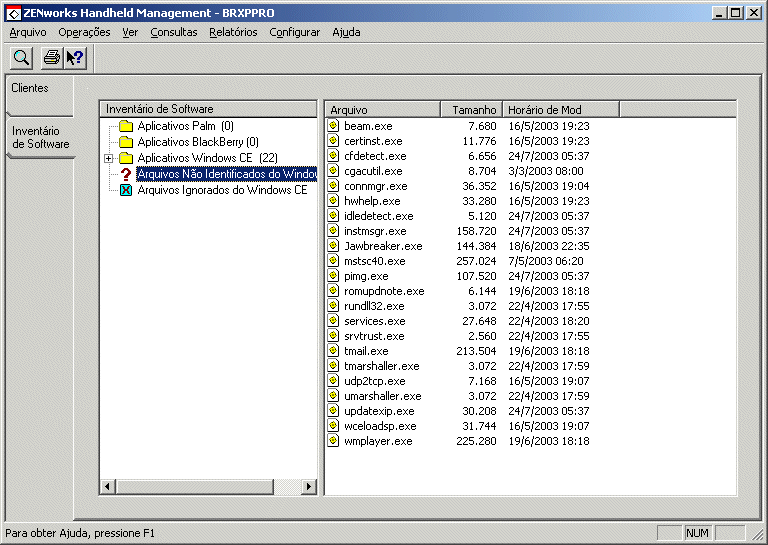Click the context help arrow-question icon
Image resolution: width=768 pixels, height=545 pixels.
point(75,58)
